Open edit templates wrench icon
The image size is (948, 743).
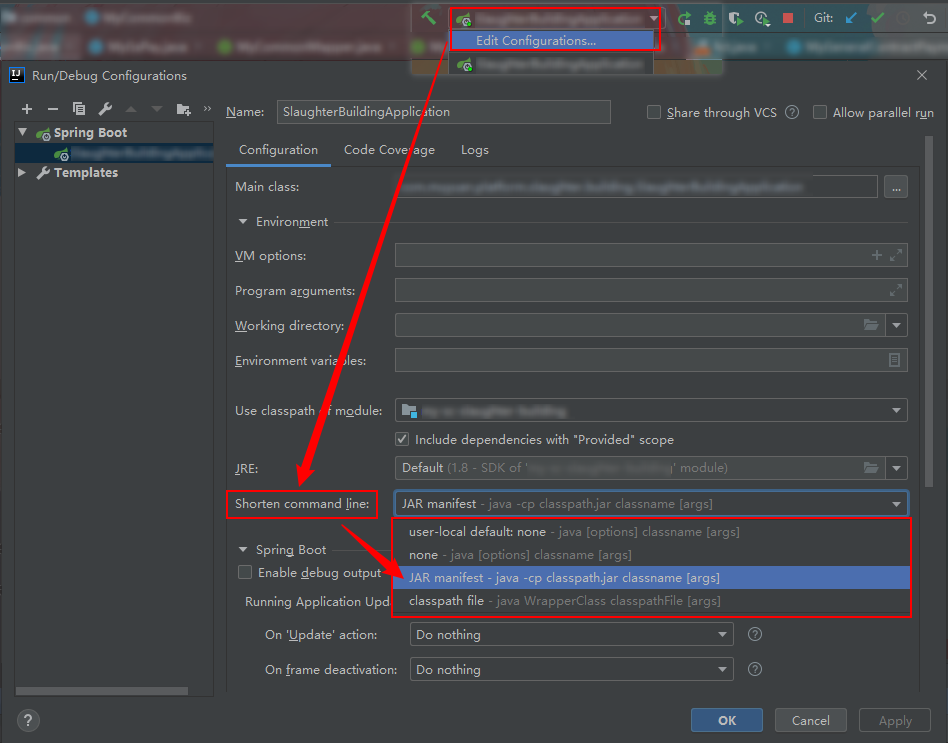tap(105, 109)
